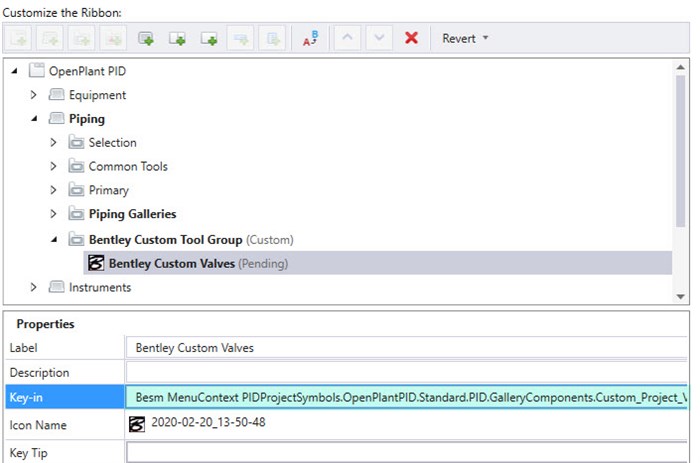Select the Common Tools group row
Screen dimensions: 700x463
(x=128, y=166)
